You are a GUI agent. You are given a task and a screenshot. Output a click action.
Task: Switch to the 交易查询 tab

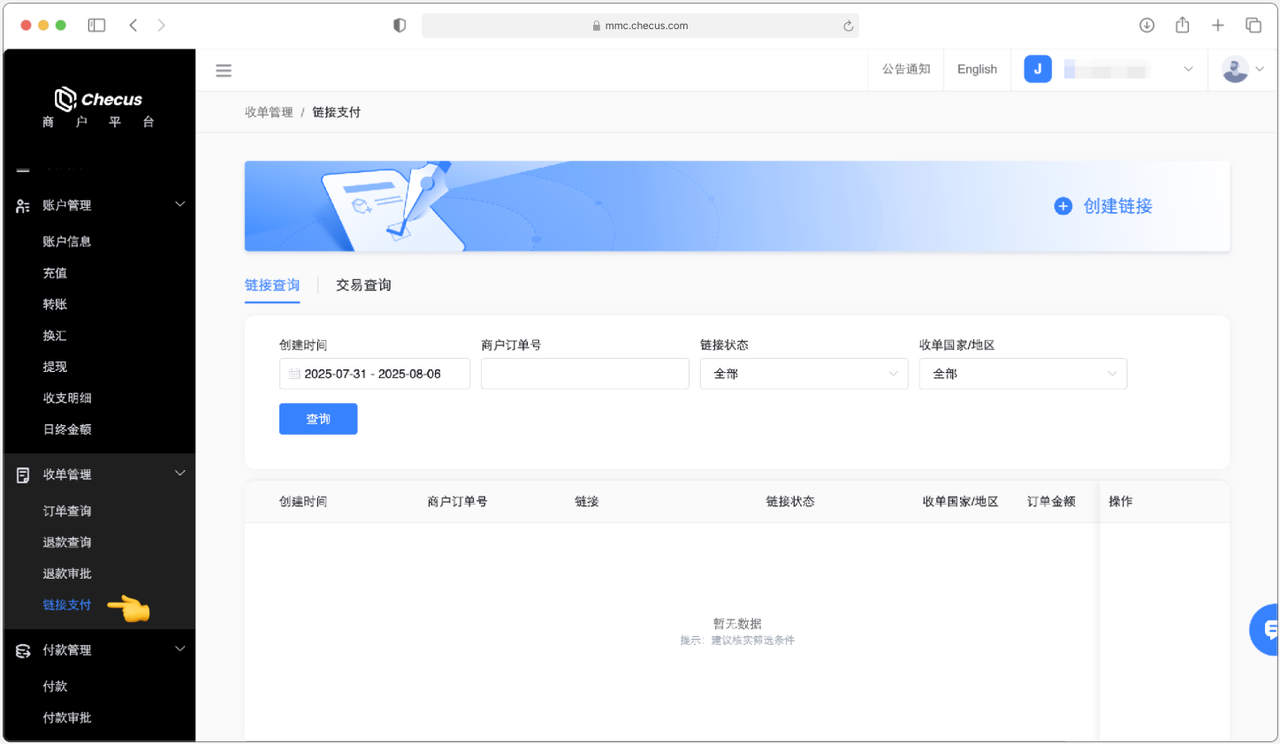[x=363, y=285]
